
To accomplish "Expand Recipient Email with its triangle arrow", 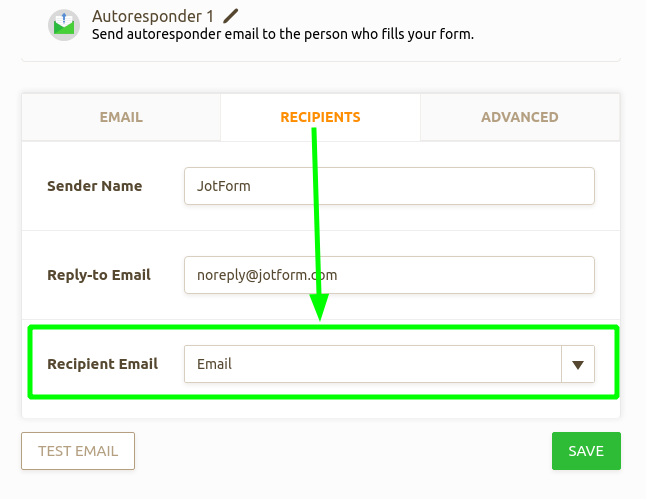I will [578, 365].
